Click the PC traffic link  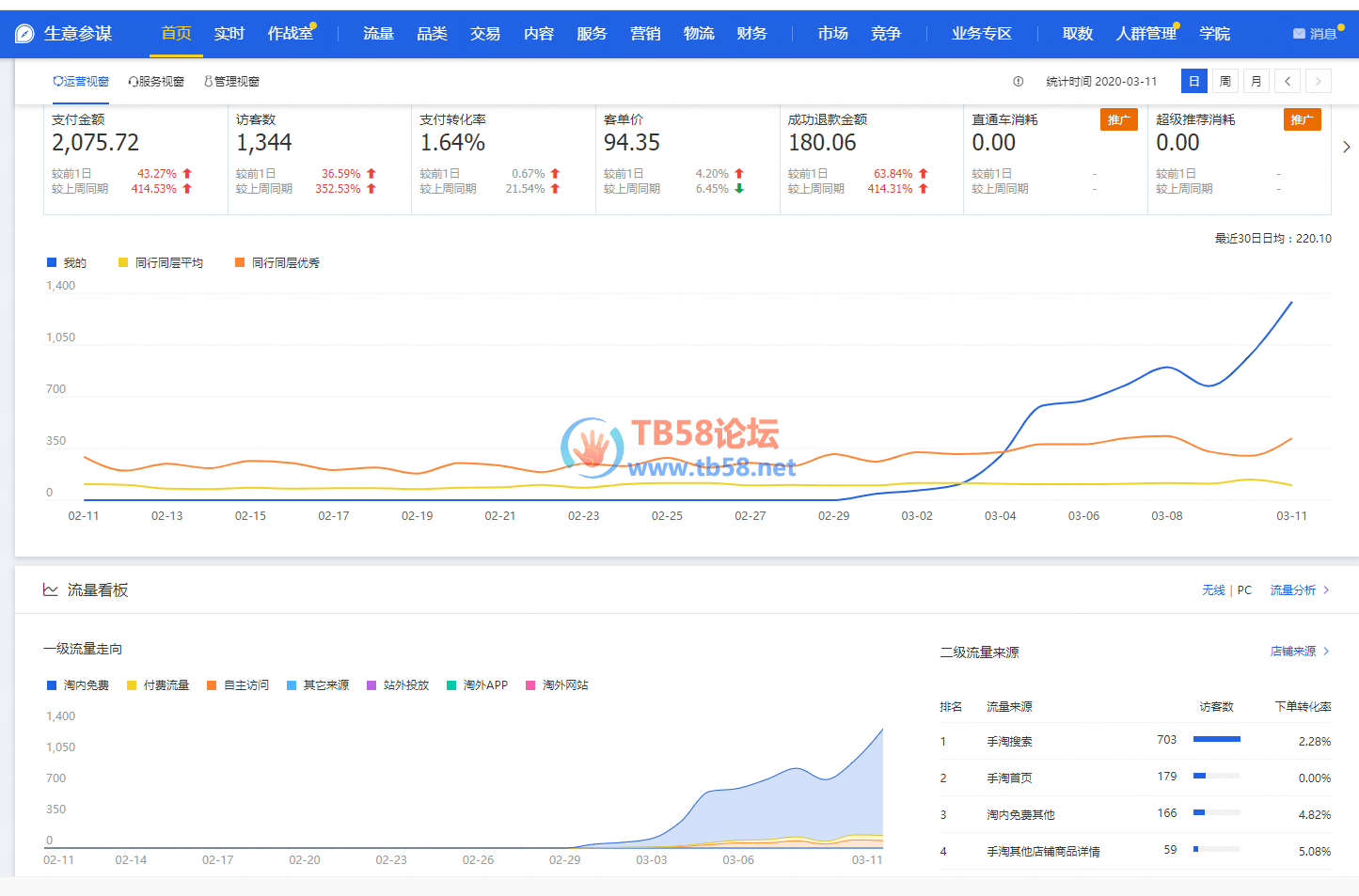pos(1244,590)
